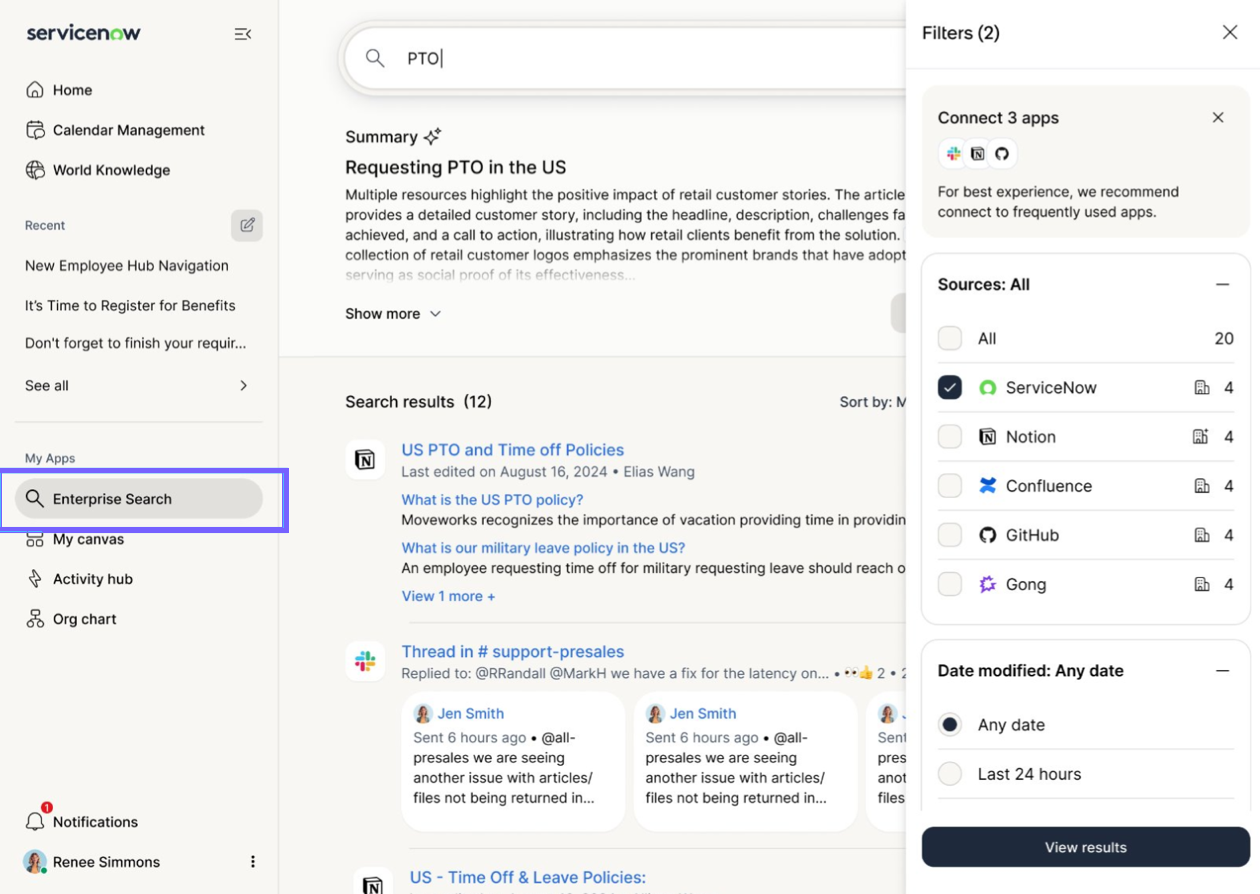Screen dimensions: 1260x894
Task: Check the All sources checkbox
Action: [950, 339]
